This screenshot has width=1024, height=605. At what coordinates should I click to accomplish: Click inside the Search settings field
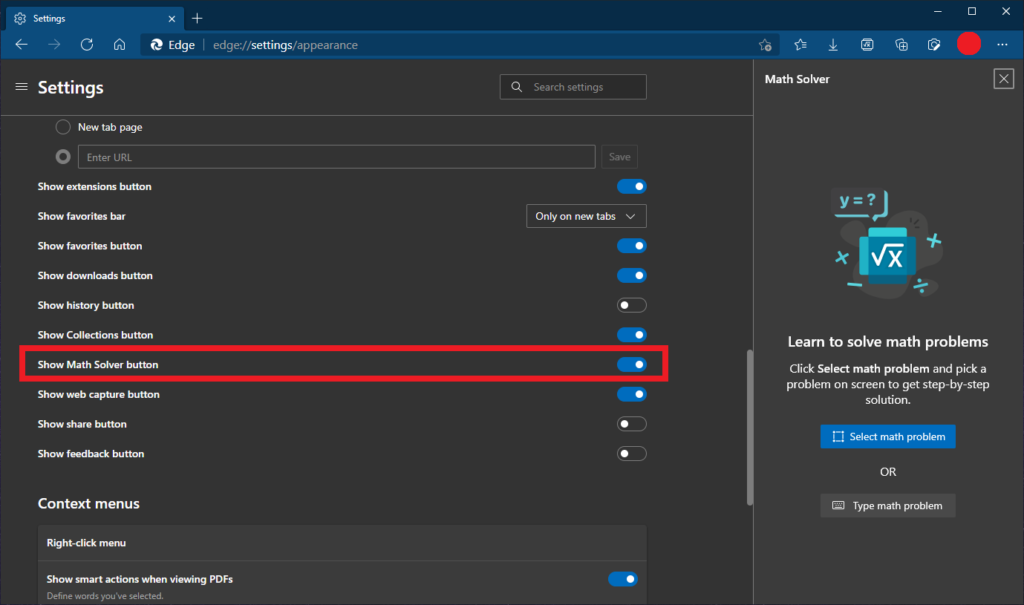tap(572, 87)
